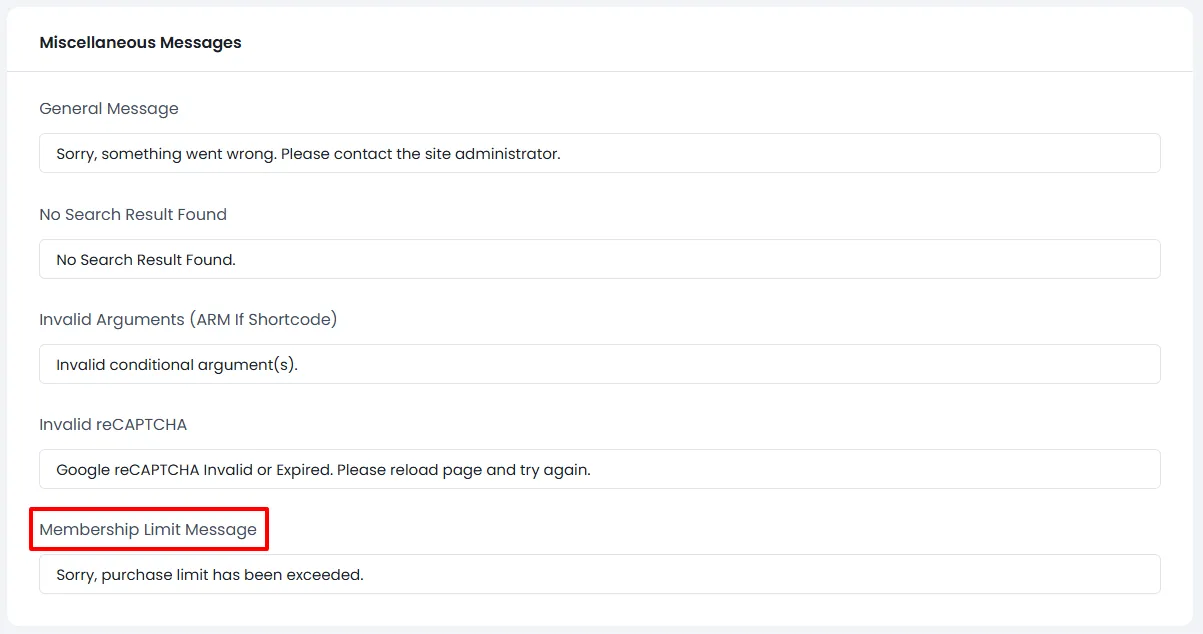Edit the Invalid reCAPTCHA message text
Viewport: 1203px width, 634px height.
598,469
